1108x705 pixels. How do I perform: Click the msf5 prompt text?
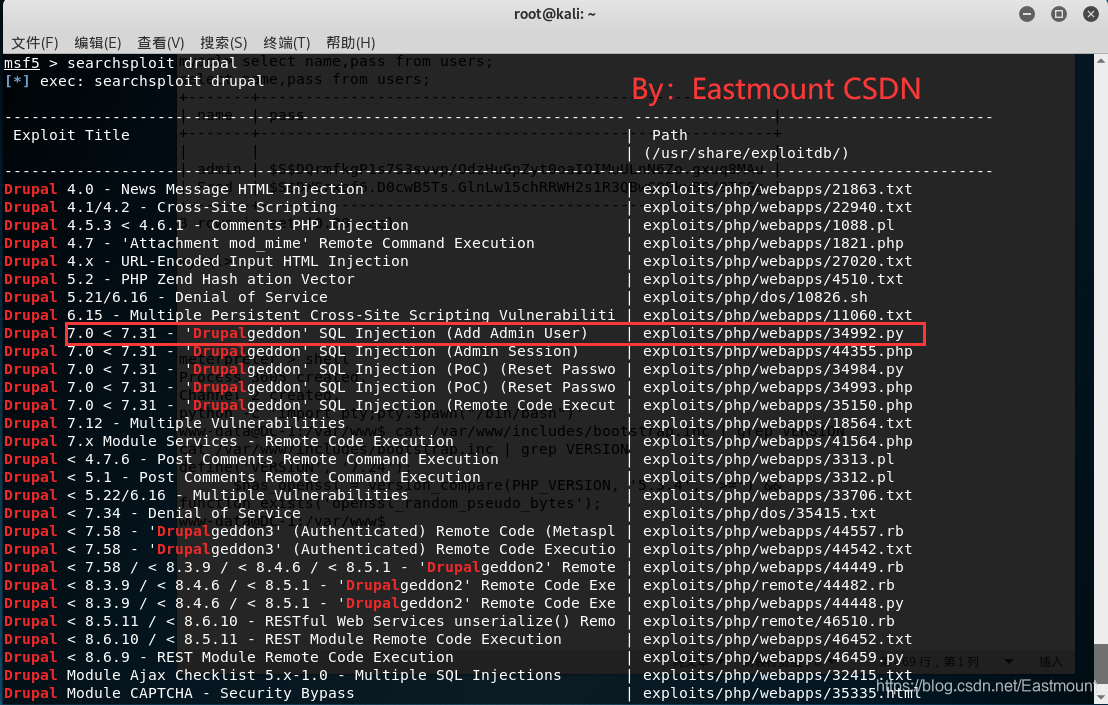tap(22, 63)
